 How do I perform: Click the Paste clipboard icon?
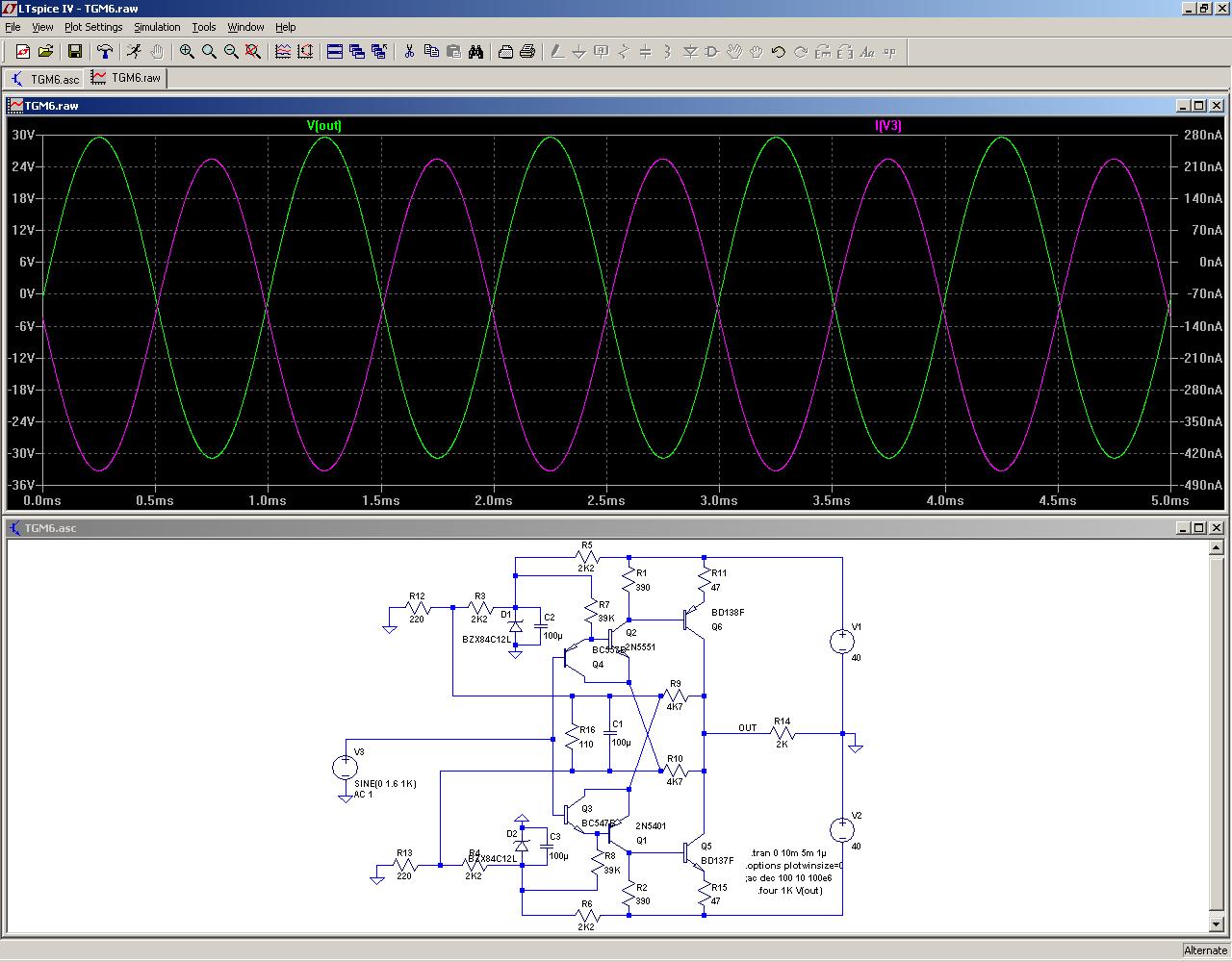(x=453, y=52)
